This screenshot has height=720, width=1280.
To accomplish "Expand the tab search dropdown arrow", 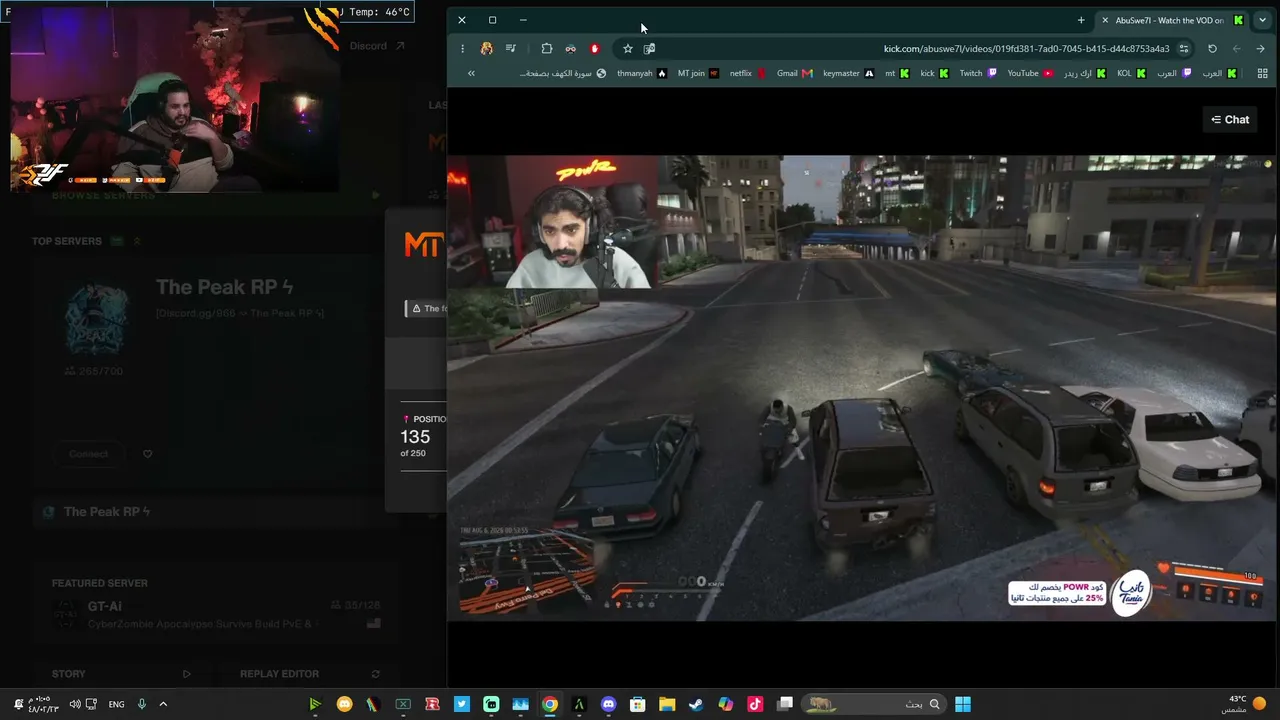I will point(1263,20).
